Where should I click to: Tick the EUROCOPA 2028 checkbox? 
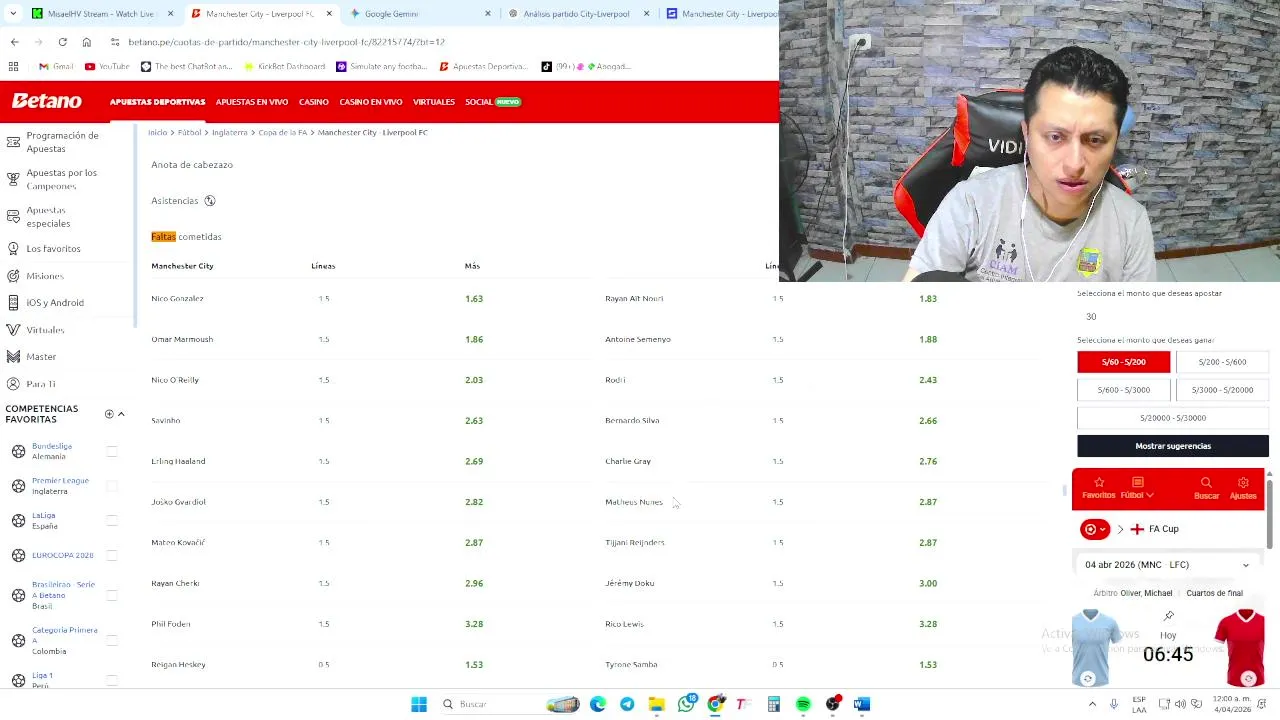pos(112,555)
